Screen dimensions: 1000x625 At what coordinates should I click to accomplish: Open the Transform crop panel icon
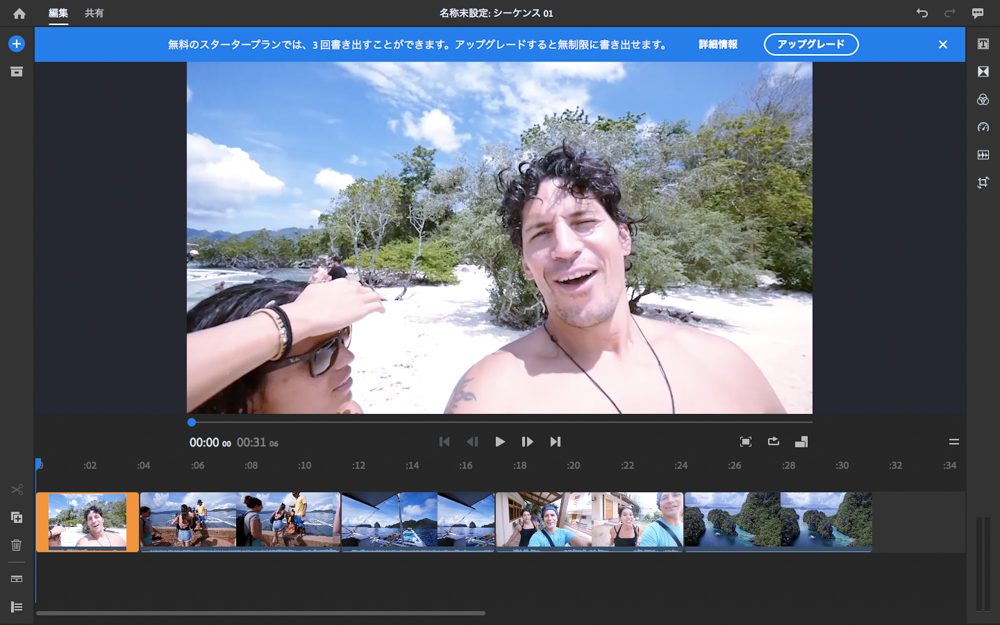(983, 182)
